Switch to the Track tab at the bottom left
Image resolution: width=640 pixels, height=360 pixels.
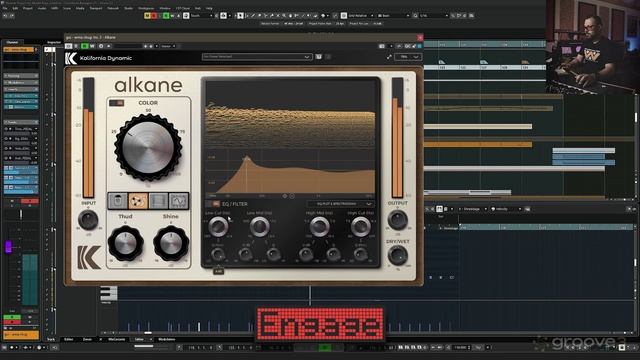(x=51, y=339)
